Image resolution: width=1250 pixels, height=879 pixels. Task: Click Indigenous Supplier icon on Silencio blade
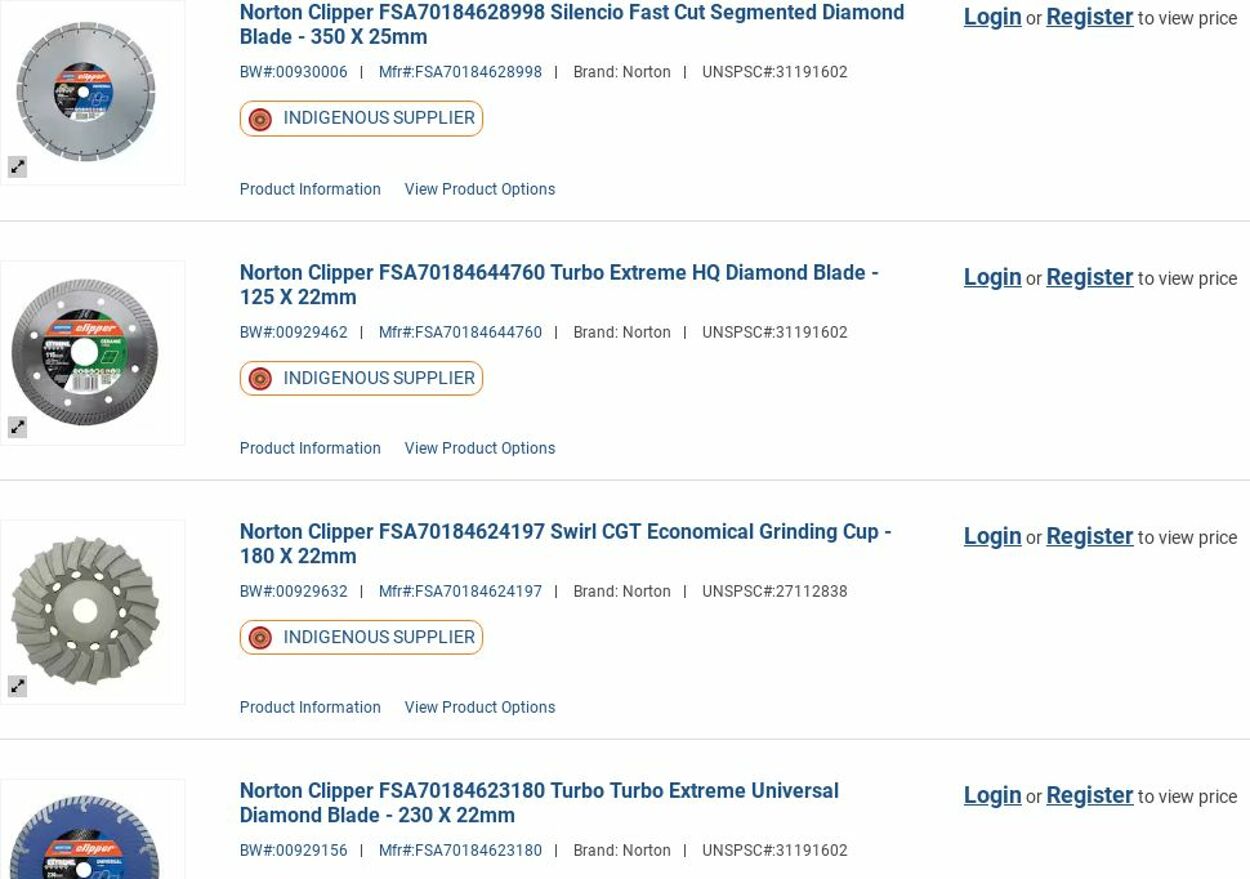coord(260,119)
